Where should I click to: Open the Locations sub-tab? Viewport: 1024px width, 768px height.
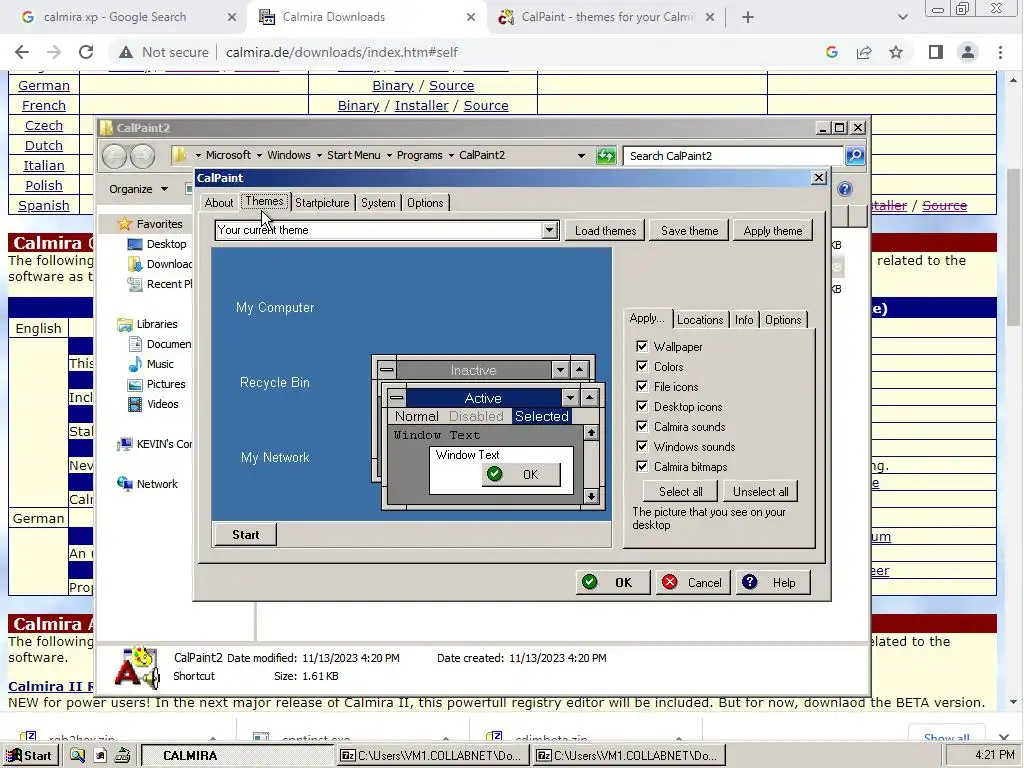tap(700, 320)
